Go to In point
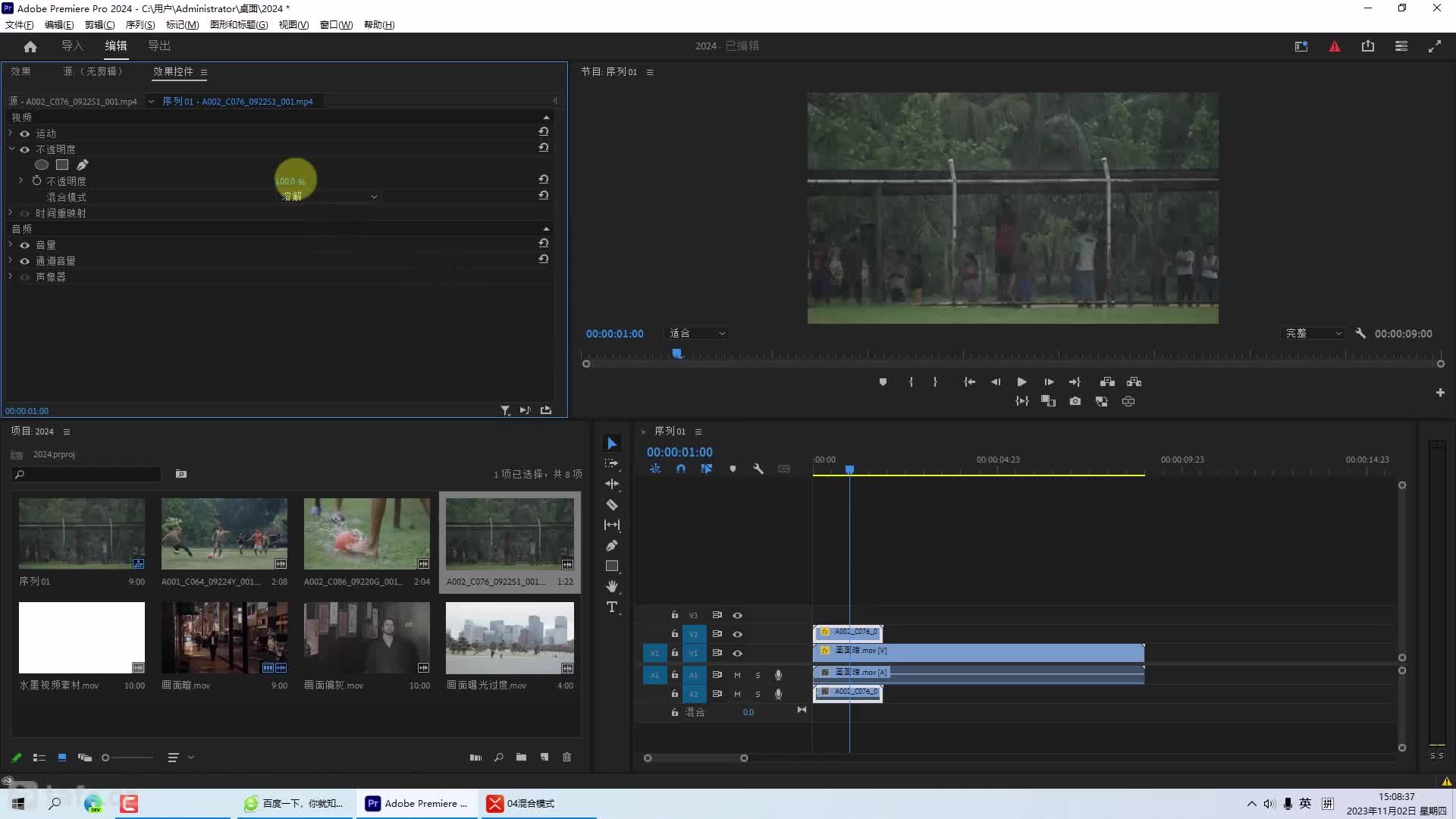Screen dimensions: 1456x819 969,382
